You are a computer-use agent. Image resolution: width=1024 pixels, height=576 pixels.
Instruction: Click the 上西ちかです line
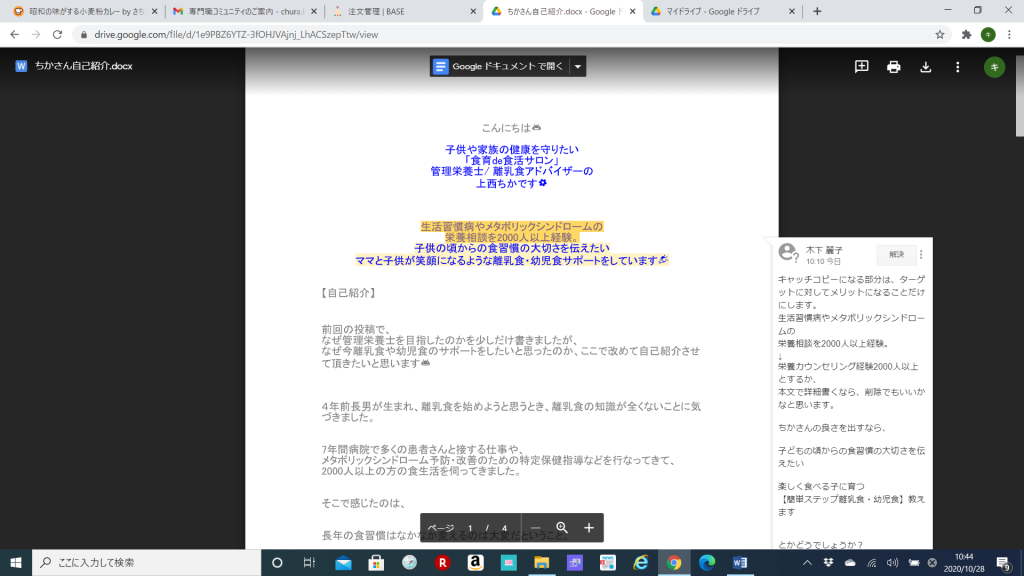(x=511, y=184)
